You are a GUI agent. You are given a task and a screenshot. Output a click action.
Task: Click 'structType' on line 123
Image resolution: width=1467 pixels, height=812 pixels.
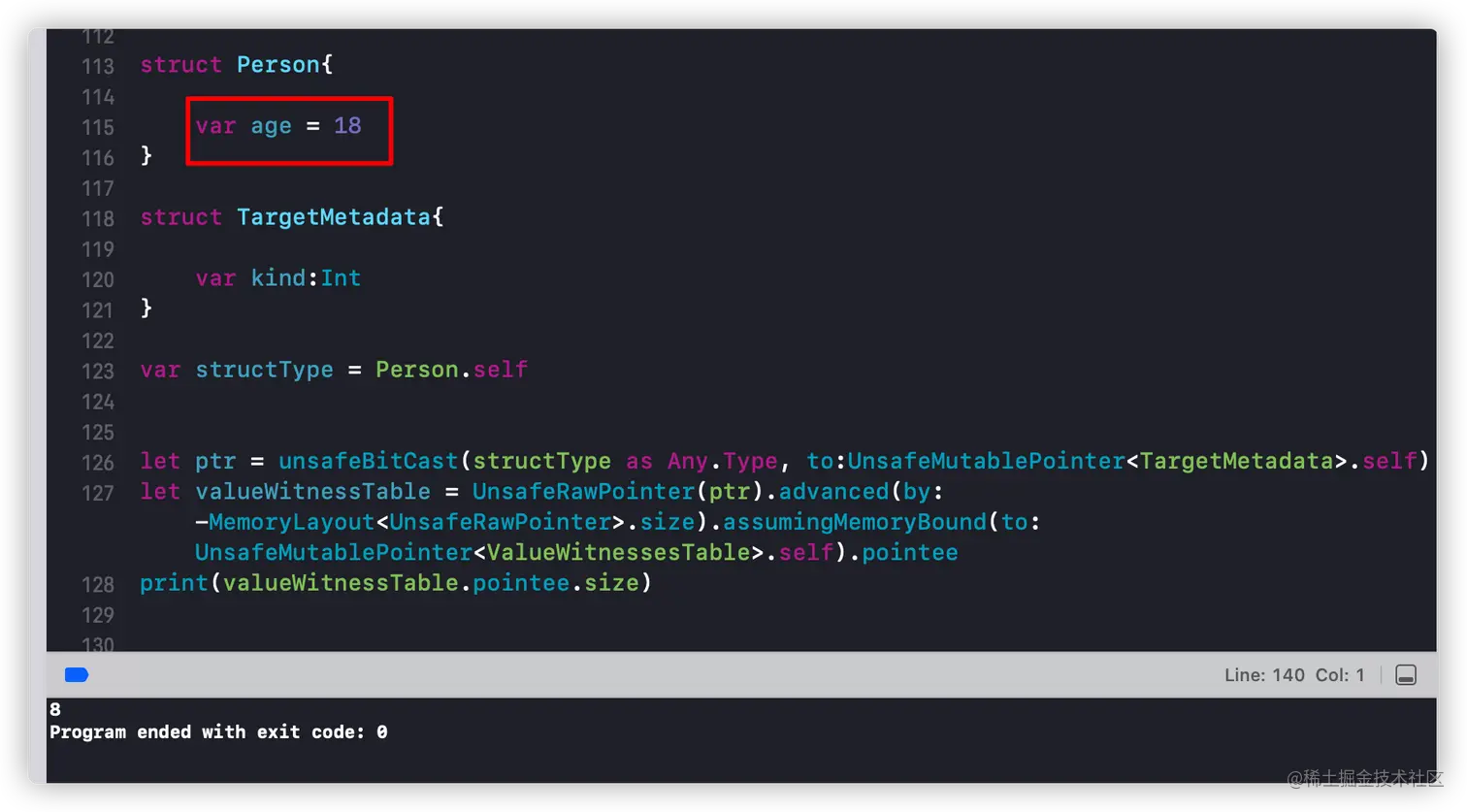click(x=264, y=370)
